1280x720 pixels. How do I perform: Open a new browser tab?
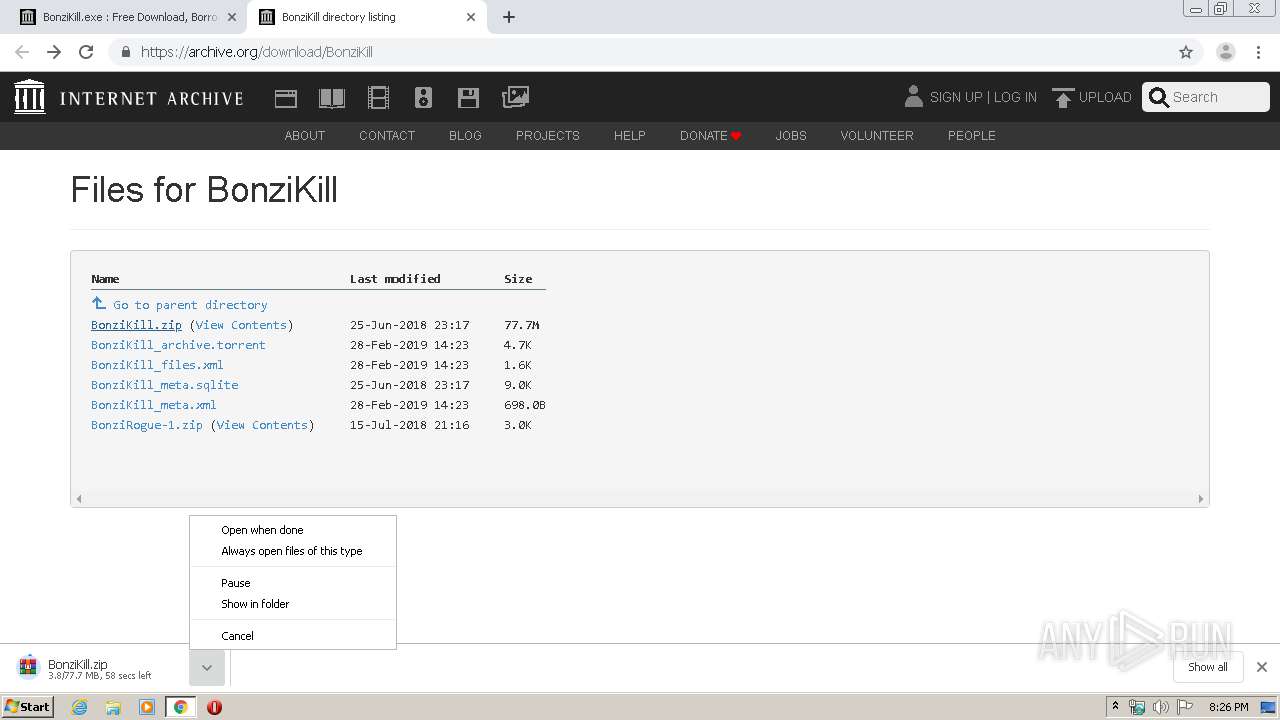tap(509, 17)
